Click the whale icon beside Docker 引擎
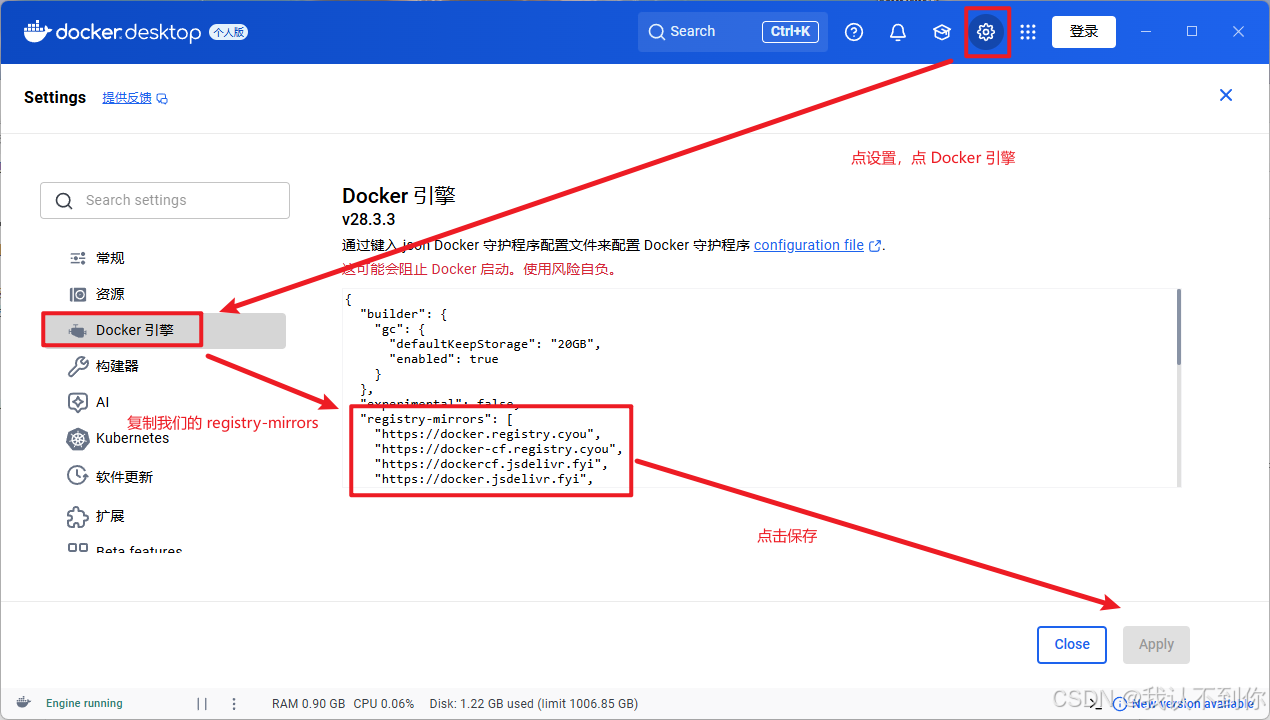The width and height of the screenshot is (1270, 720). 78,330
